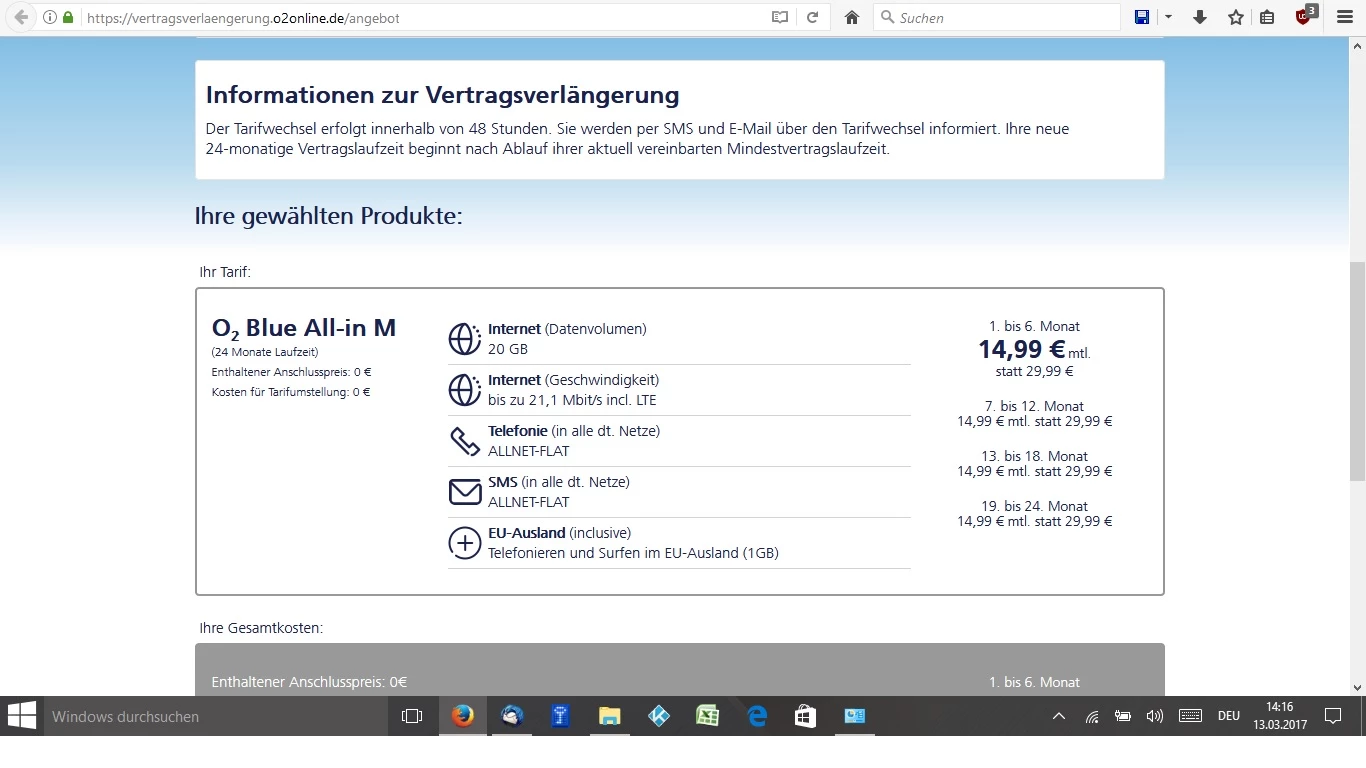The width and height of the screenshot is (1366, 768).
Task: Click the 'Ihr Tarif:' label
Action: point(225,272)
